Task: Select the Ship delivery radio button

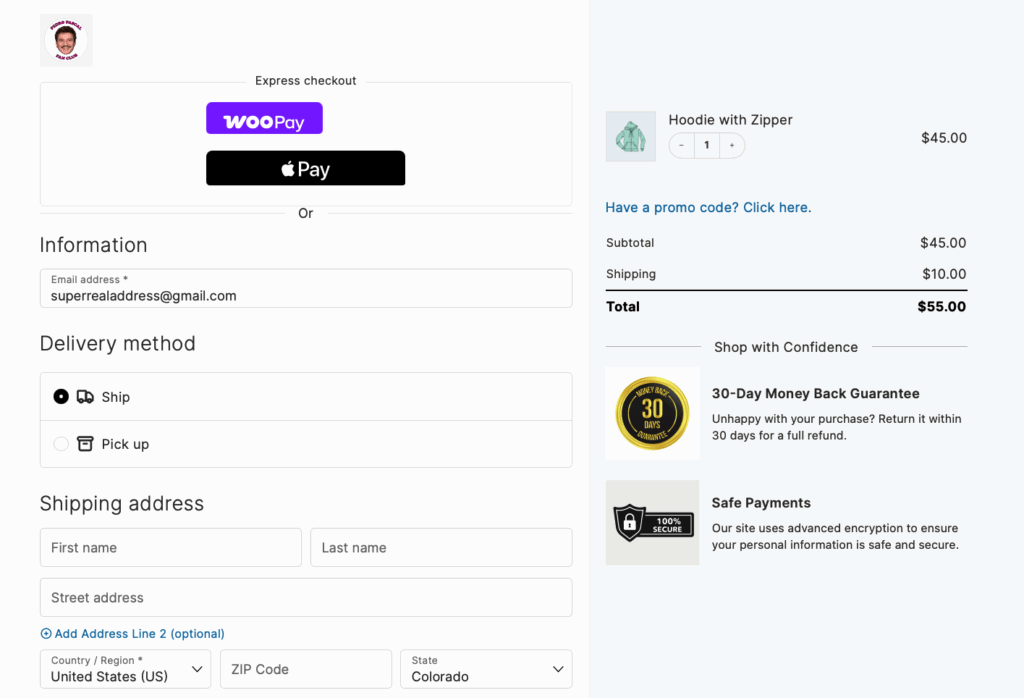Action: tap(61, 396)
